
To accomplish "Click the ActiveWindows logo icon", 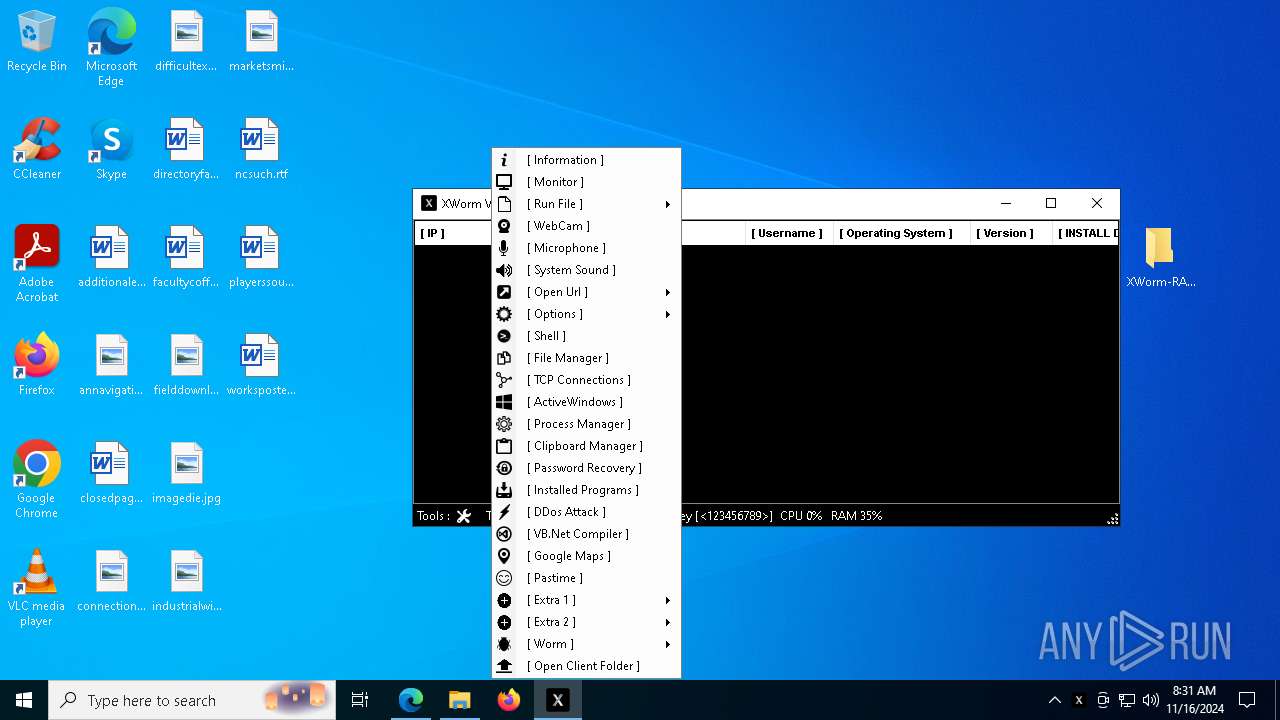I will (x=504, y=402).
